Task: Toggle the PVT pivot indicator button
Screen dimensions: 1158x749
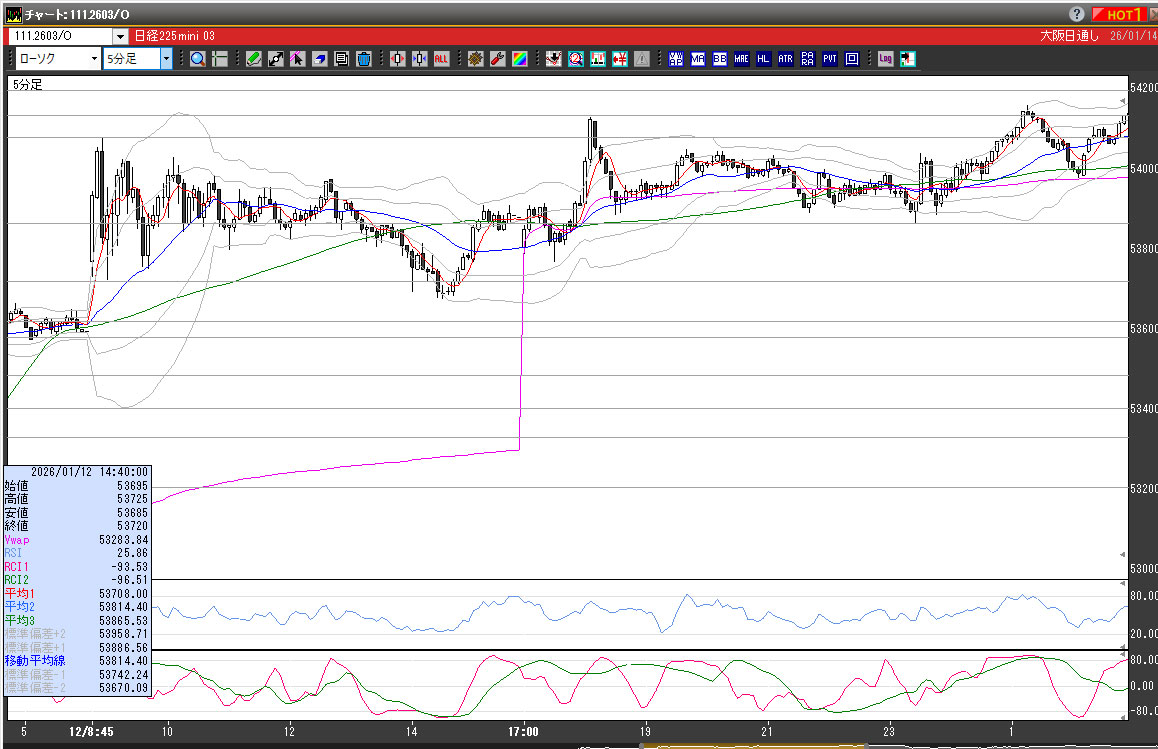Action: click(x=830, y=59)
